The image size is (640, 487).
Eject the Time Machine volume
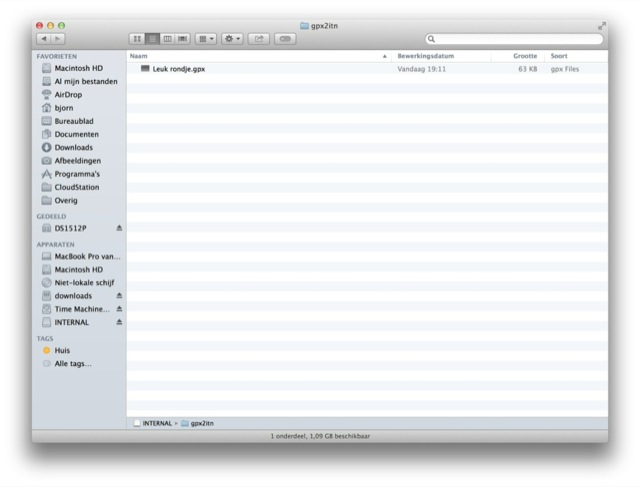click(x=119, y=309)
